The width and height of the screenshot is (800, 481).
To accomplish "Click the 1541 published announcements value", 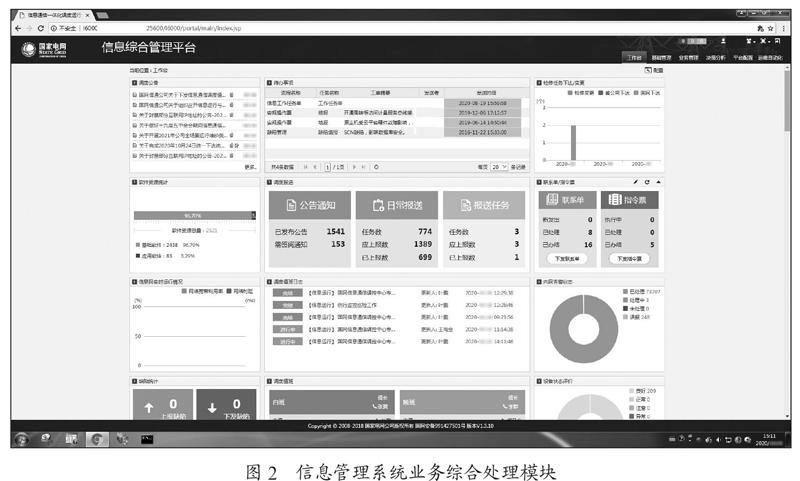I will click(x=335, y=232).
